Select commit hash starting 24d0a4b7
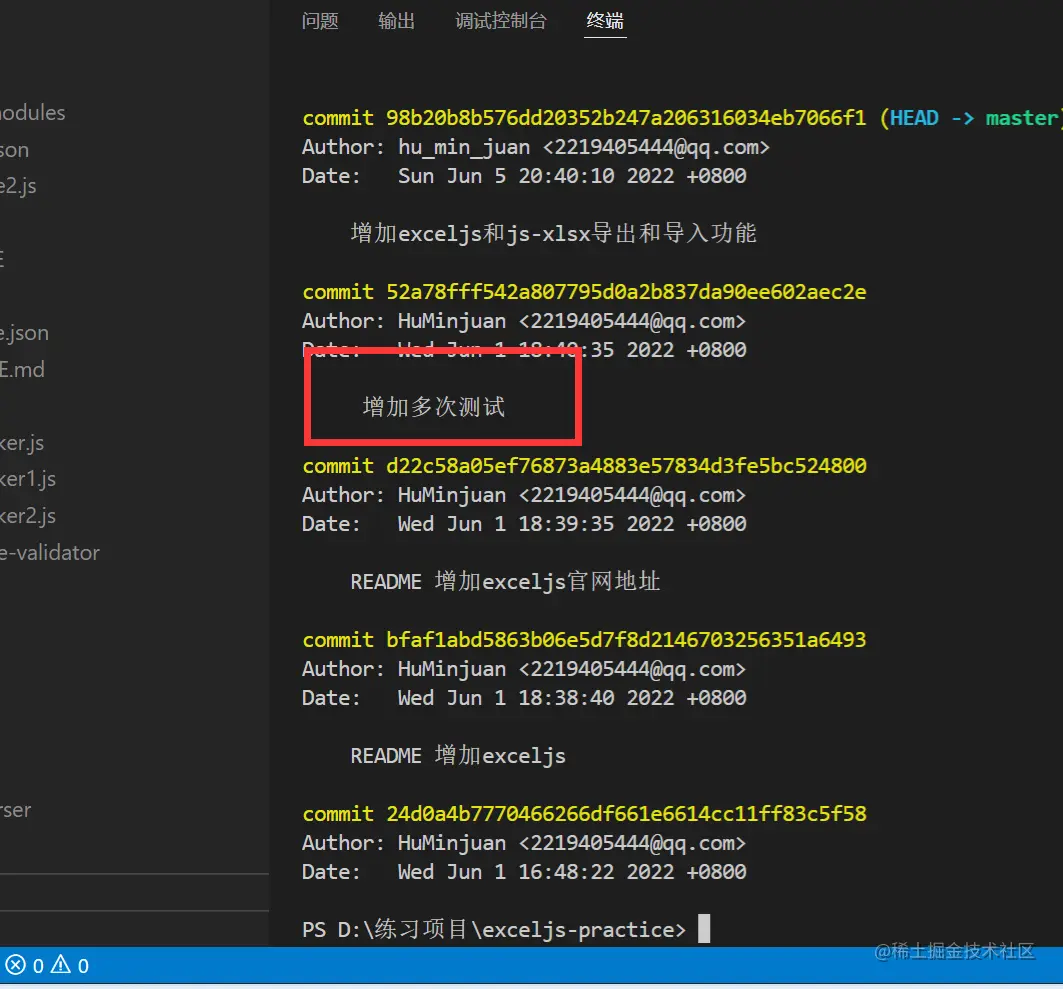Screen dimensions: 1063x989 626,814
